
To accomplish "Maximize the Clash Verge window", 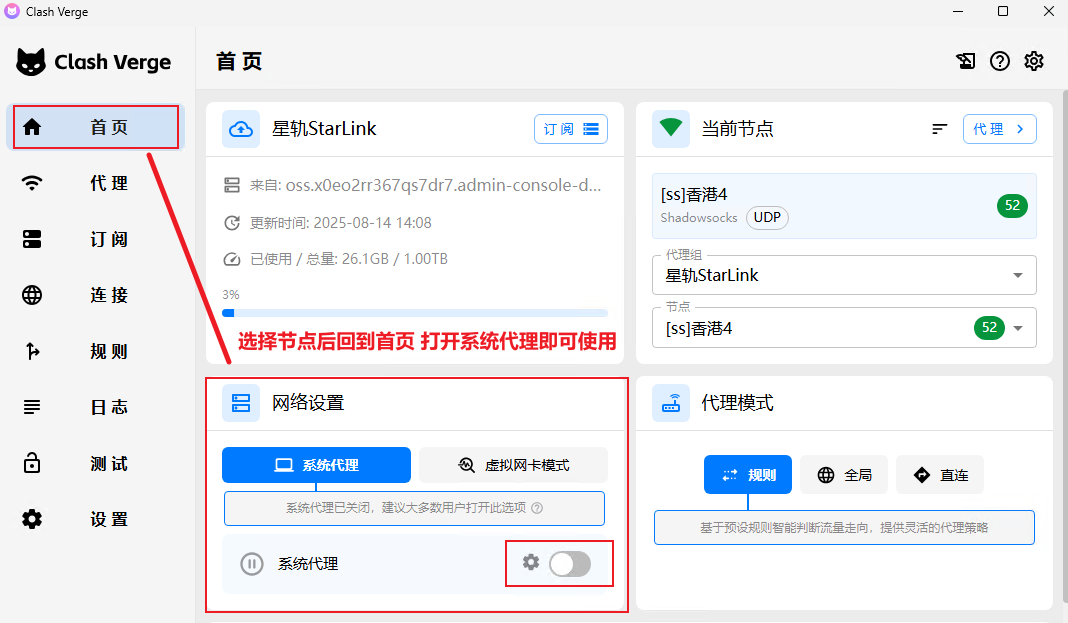I will point(1003,12).
